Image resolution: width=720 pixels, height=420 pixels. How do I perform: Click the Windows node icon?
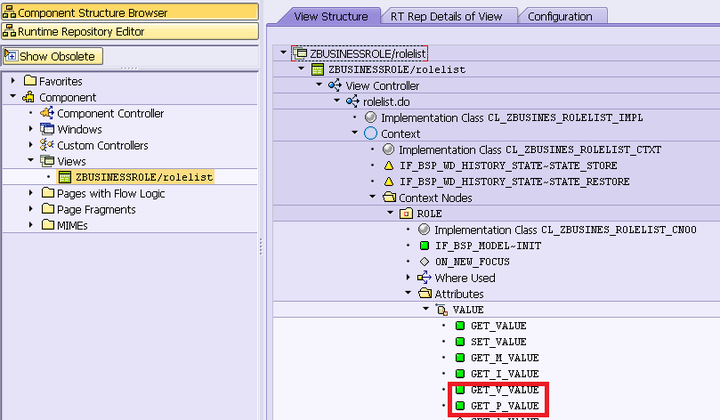[x=47, y=130]
